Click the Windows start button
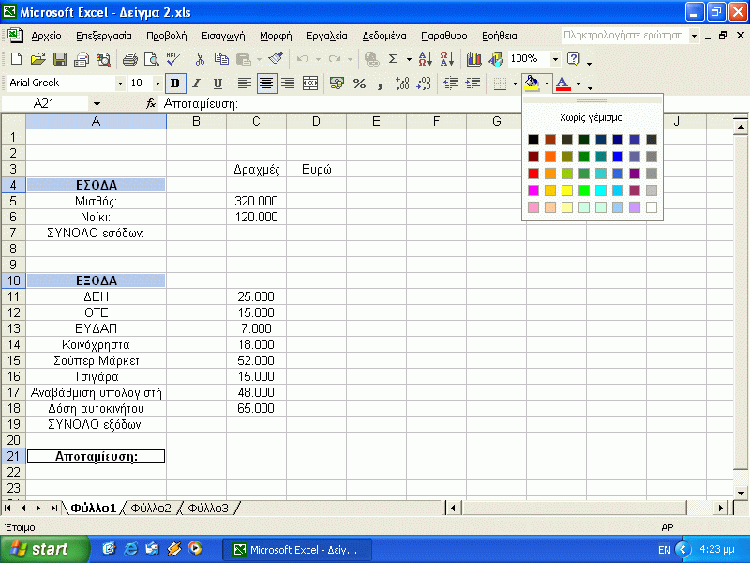The width and height of the screenshot is (750, 563). point(44,549)
